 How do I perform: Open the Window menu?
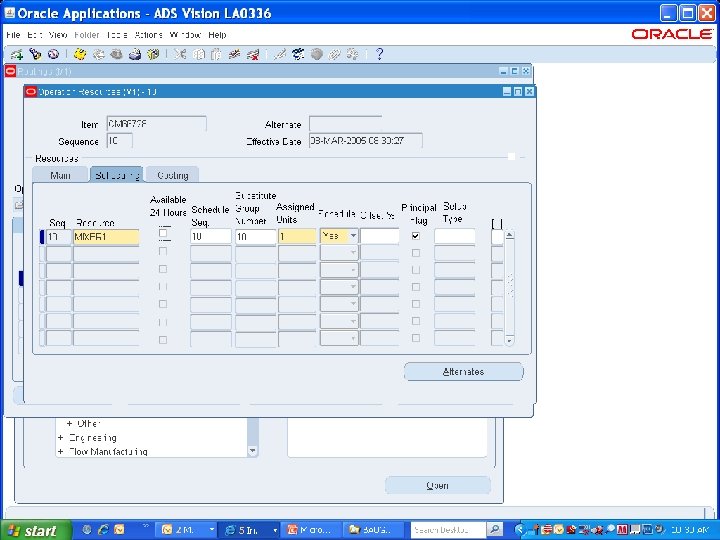[x=185, y=35]
